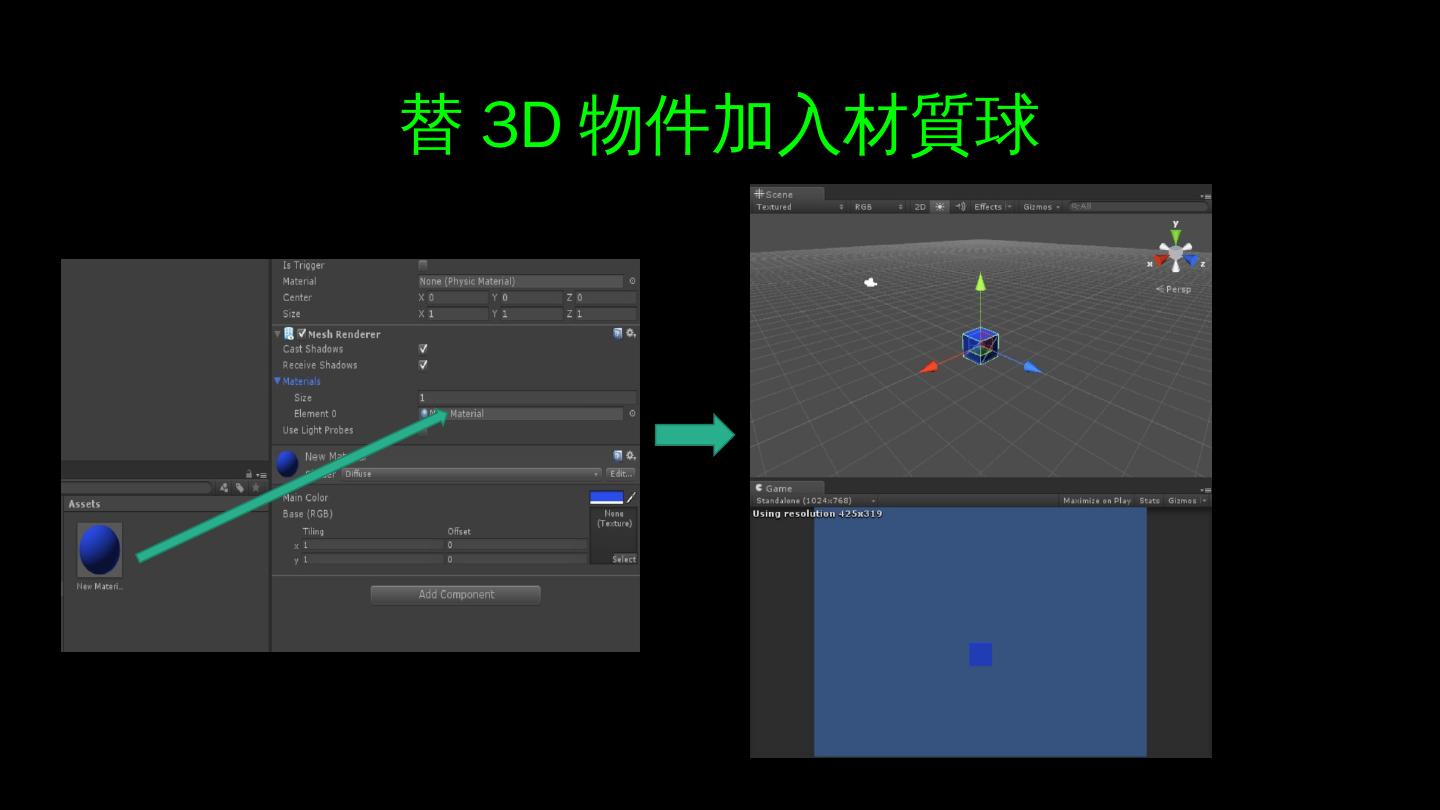Edit the Materials Size field
Screen dimensions: 1440x810
(x=527, y=398)
